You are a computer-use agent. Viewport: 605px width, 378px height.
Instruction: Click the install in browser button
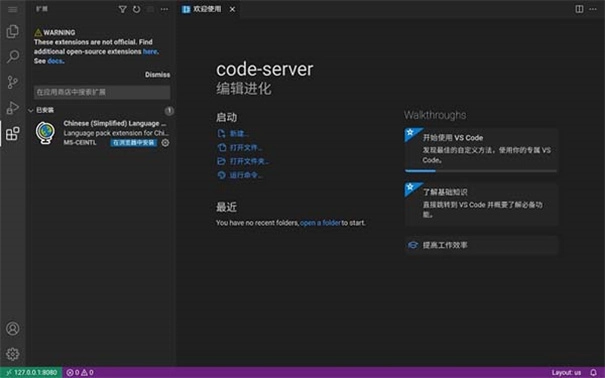coord(134,143)
